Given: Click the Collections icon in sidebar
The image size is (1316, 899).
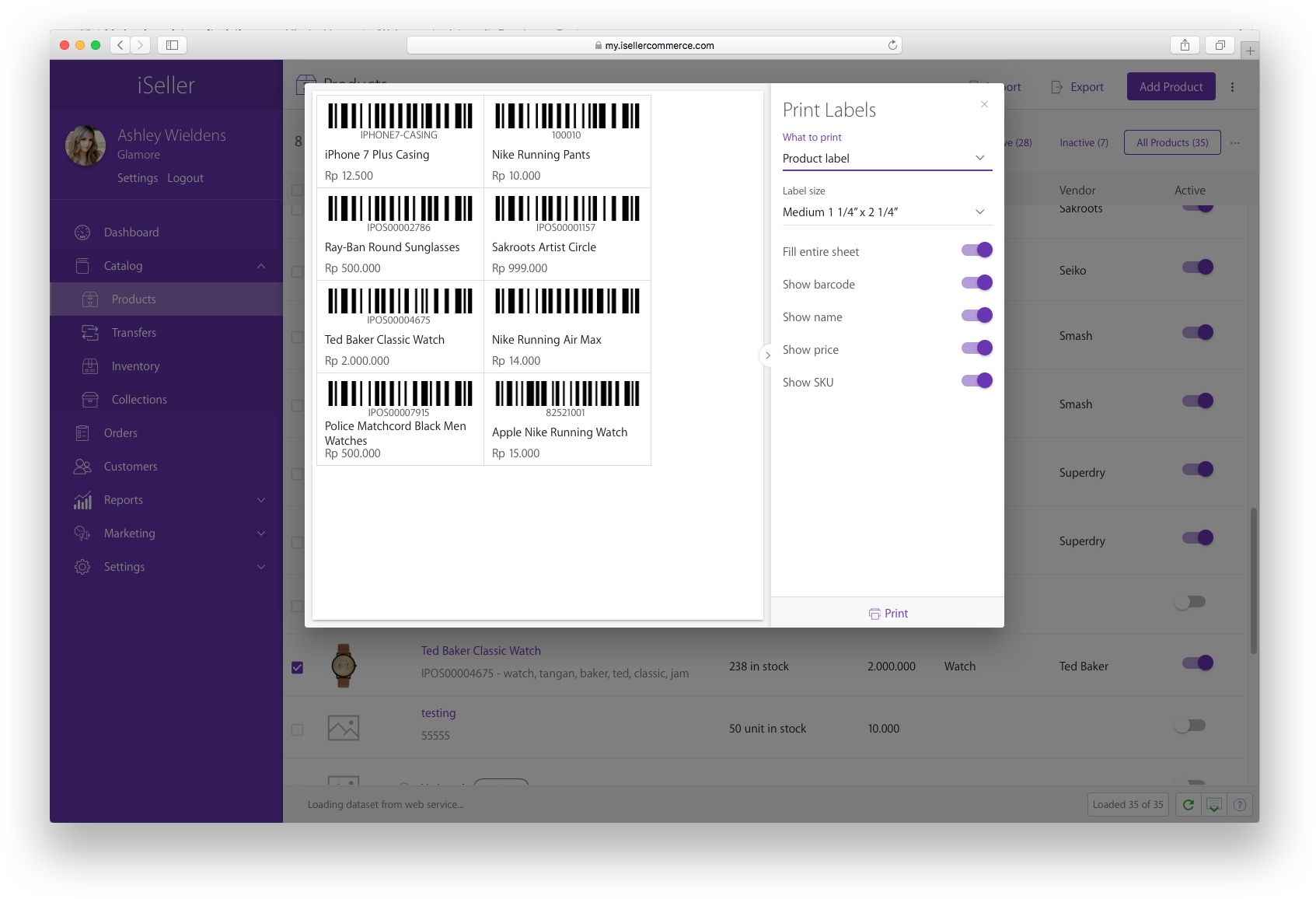Looking at the screenshot, I should tap(90, 400).
